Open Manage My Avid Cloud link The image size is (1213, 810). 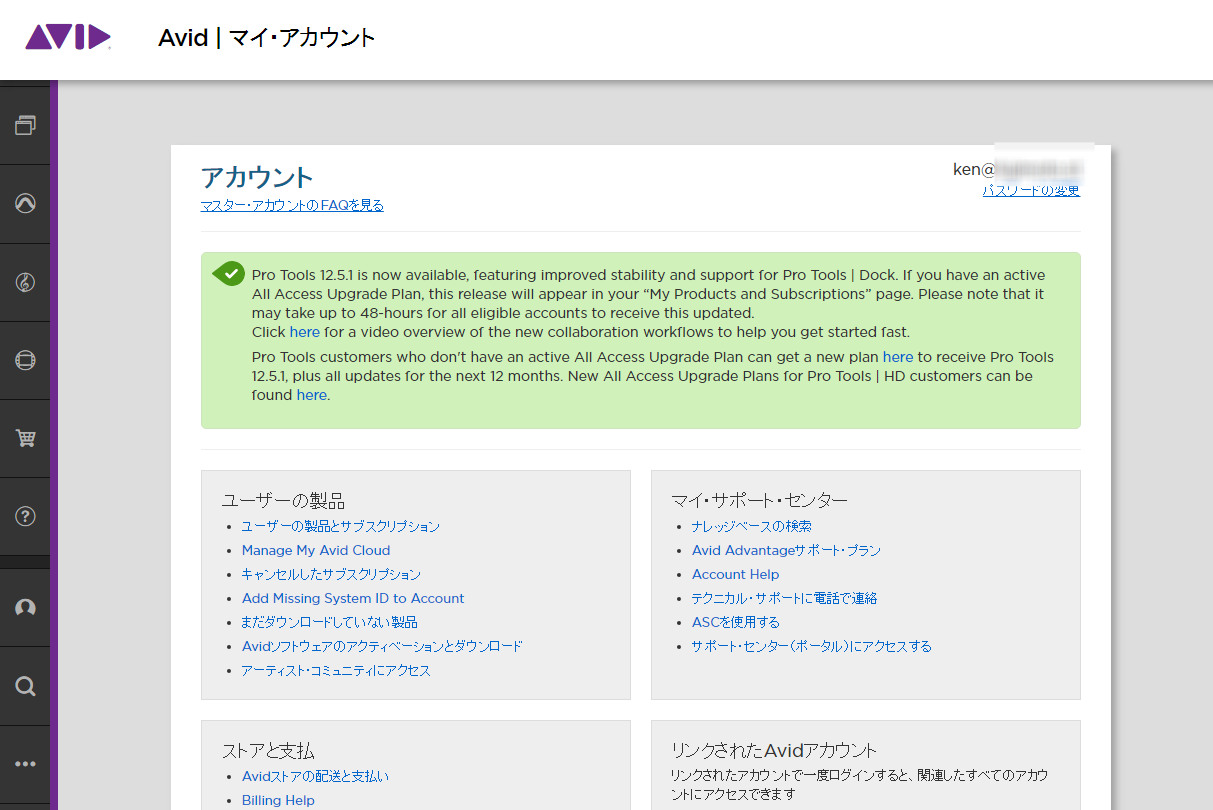click(x=316, y=550)
